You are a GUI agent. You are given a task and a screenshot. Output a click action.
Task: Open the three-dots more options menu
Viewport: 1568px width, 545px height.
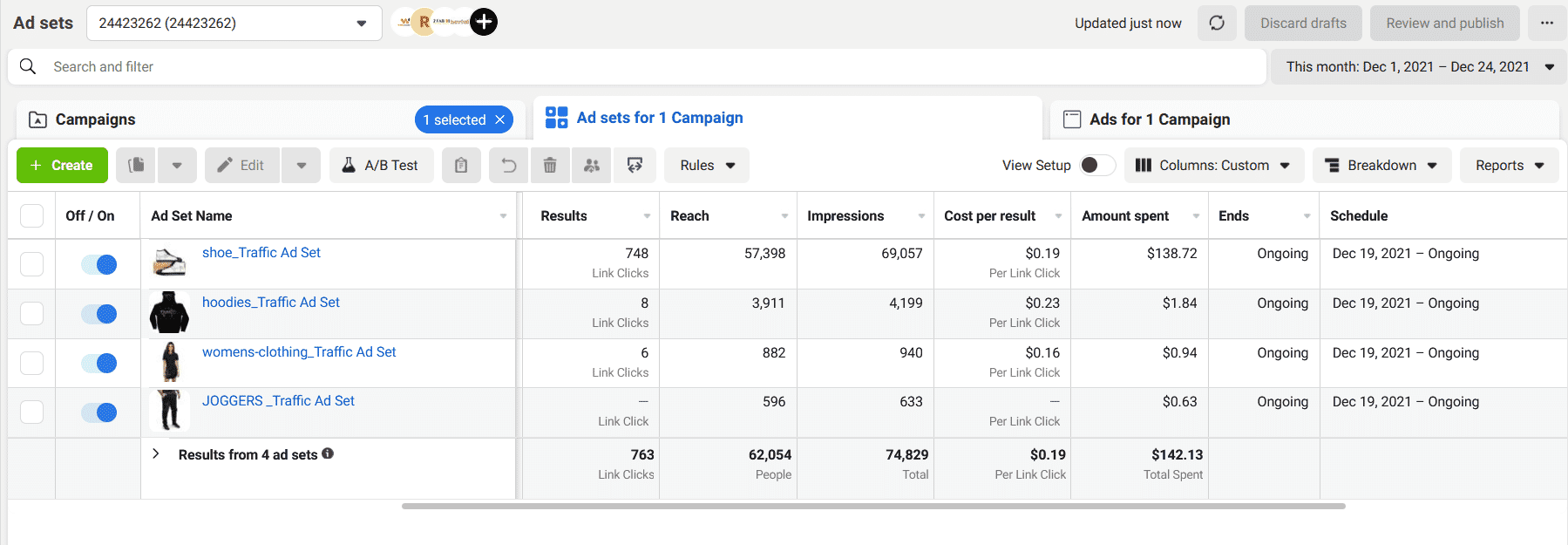[1546, 24]
